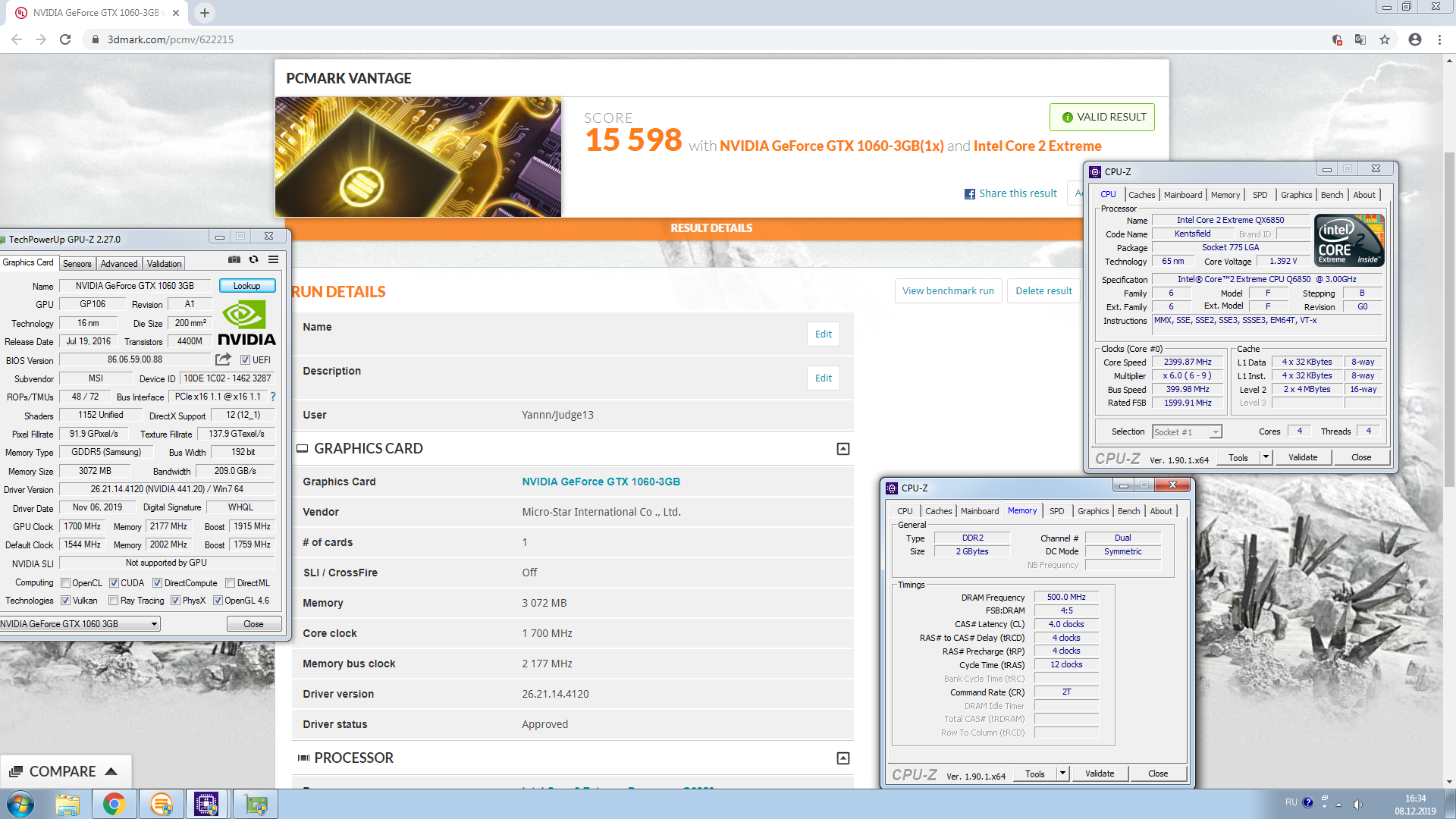Open Windows Explorer from the taskbar
Screen dimensions: 1456x819
tap(67, 804)
